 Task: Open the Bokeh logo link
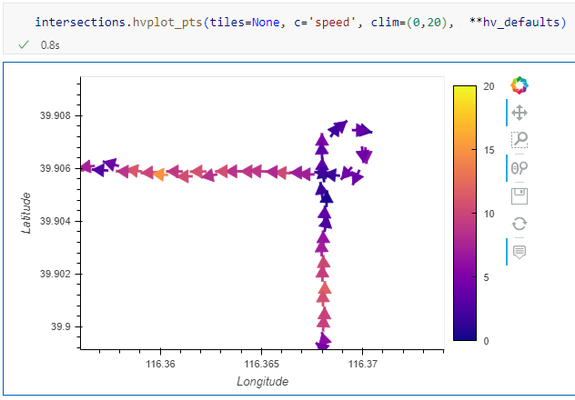click(x=519, y=85)
